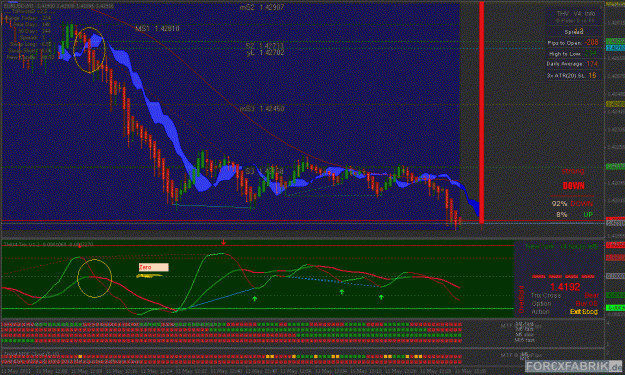Click the cyan price tag on price axis
This screenshot has width=625, height=375.
coord(615,48)
